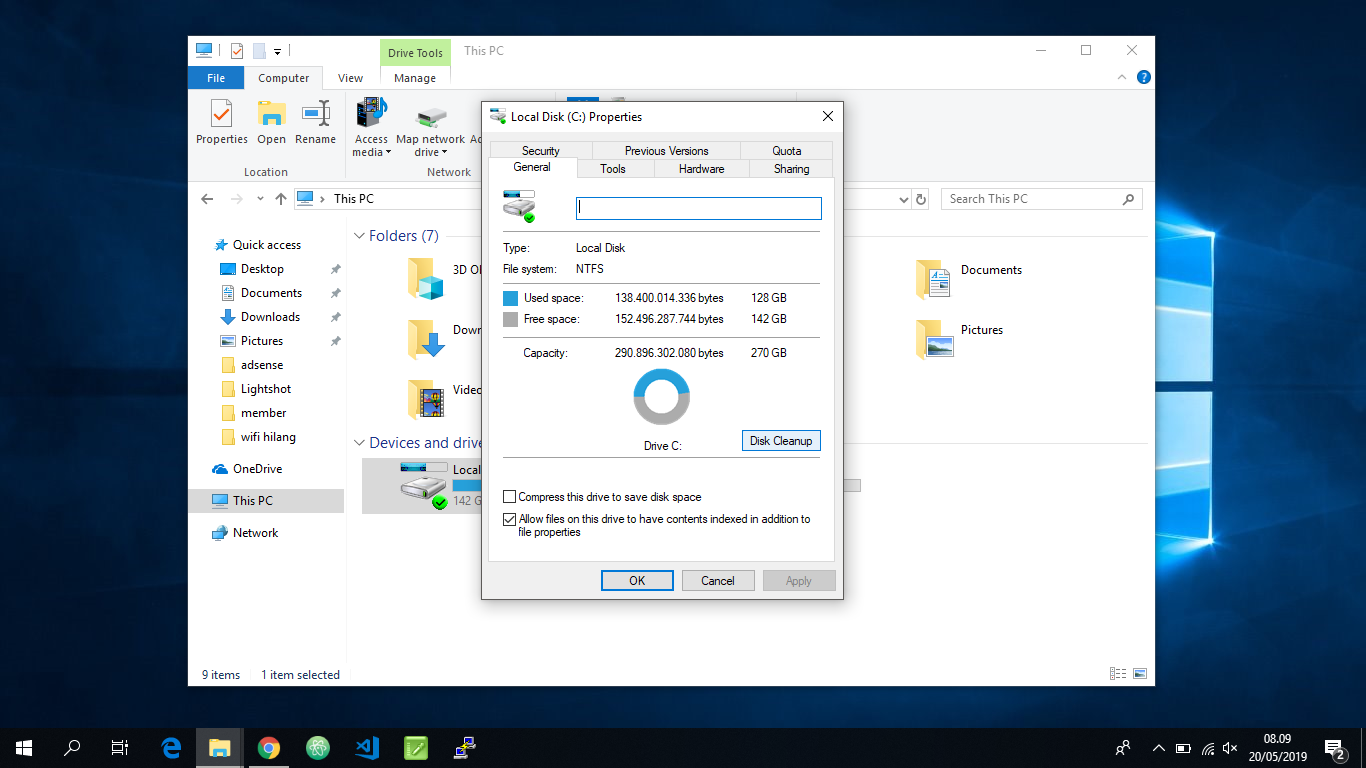Click Cancel in Properties dialog
The width and height of the screenshot is (1366, 768).
coord(718,581)
